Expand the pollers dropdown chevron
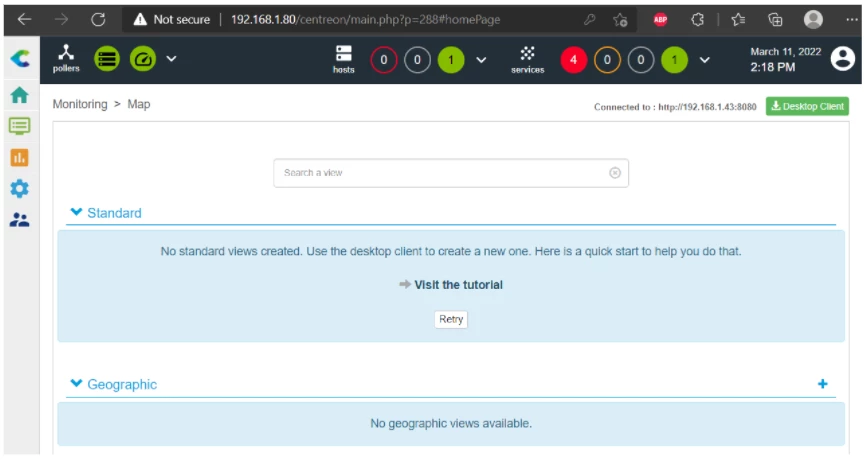The height and width of the screenshot is (460, 865). [172, 58]
